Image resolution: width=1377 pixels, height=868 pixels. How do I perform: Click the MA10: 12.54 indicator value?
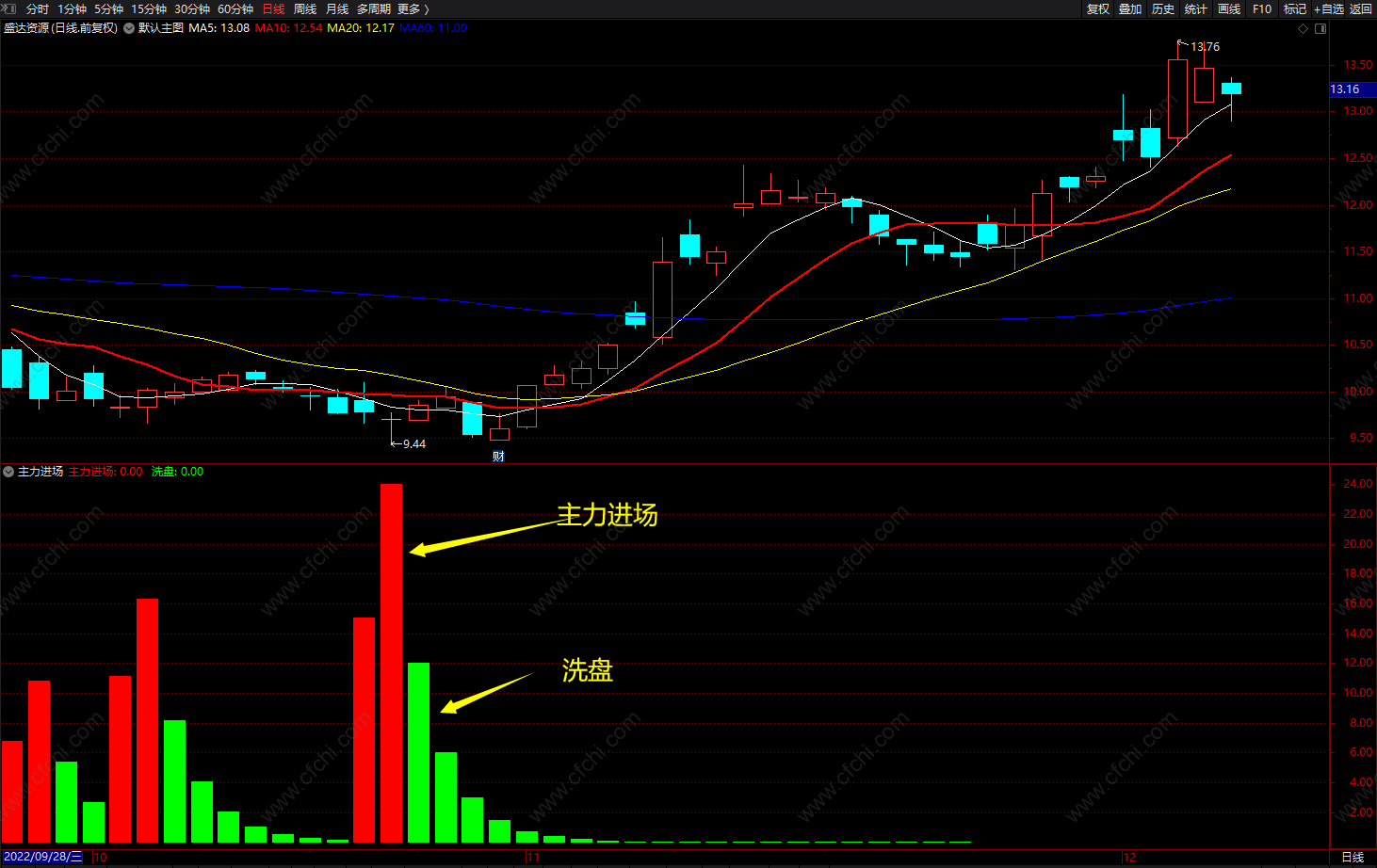[288, 28]
